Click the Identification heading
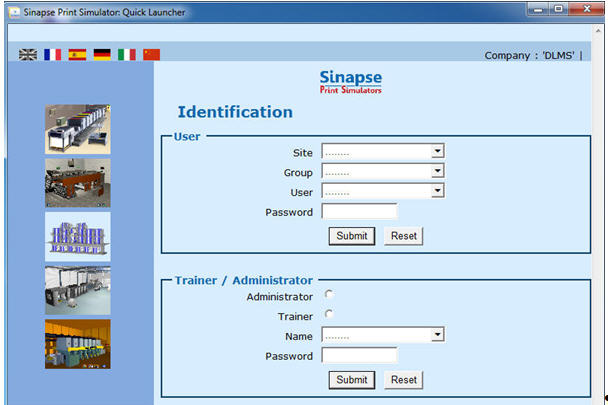 point(235,112)
